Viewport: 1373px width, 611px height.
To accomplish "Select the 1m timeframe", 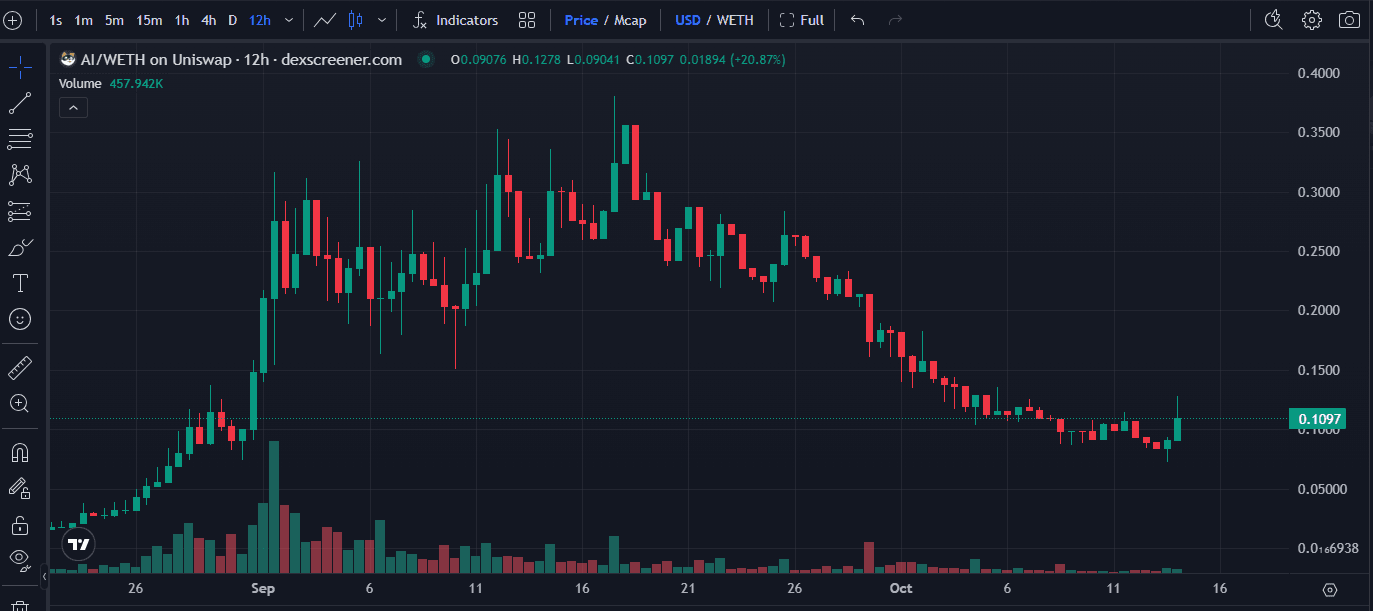I will tap(84, 20).
